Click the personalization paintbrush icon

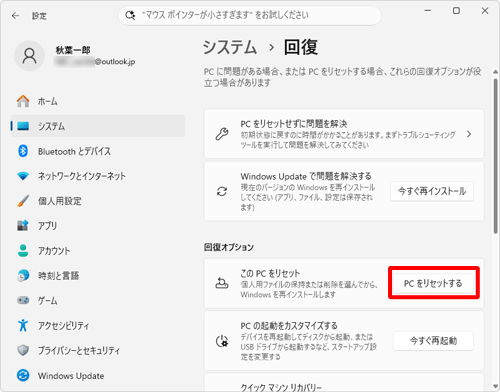(x=23, y=201)
